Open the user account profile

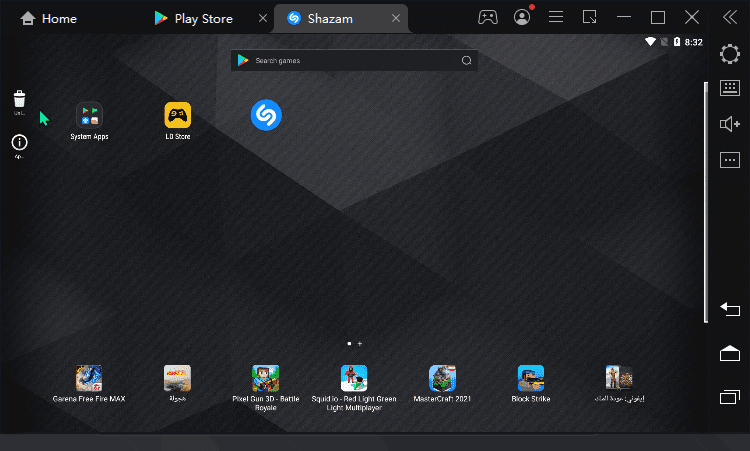point(522,18)
